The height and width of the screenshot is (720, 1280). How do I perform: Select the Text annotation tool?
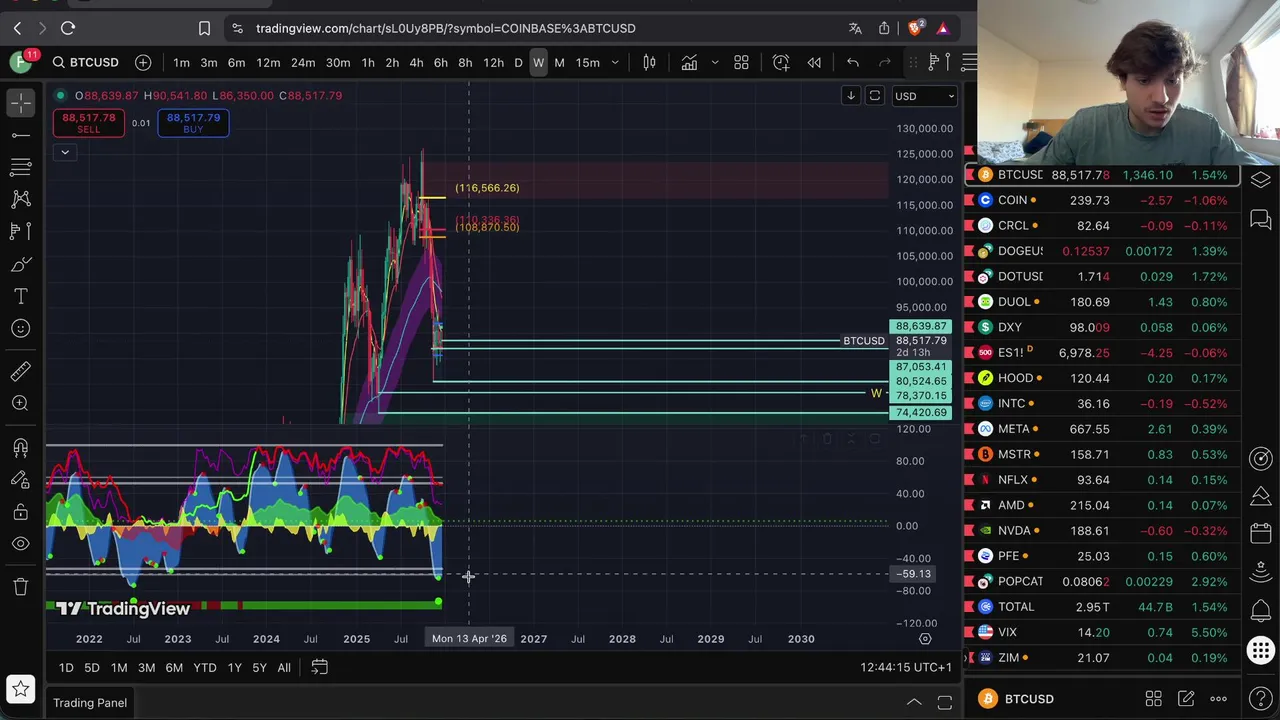point(21,296)
